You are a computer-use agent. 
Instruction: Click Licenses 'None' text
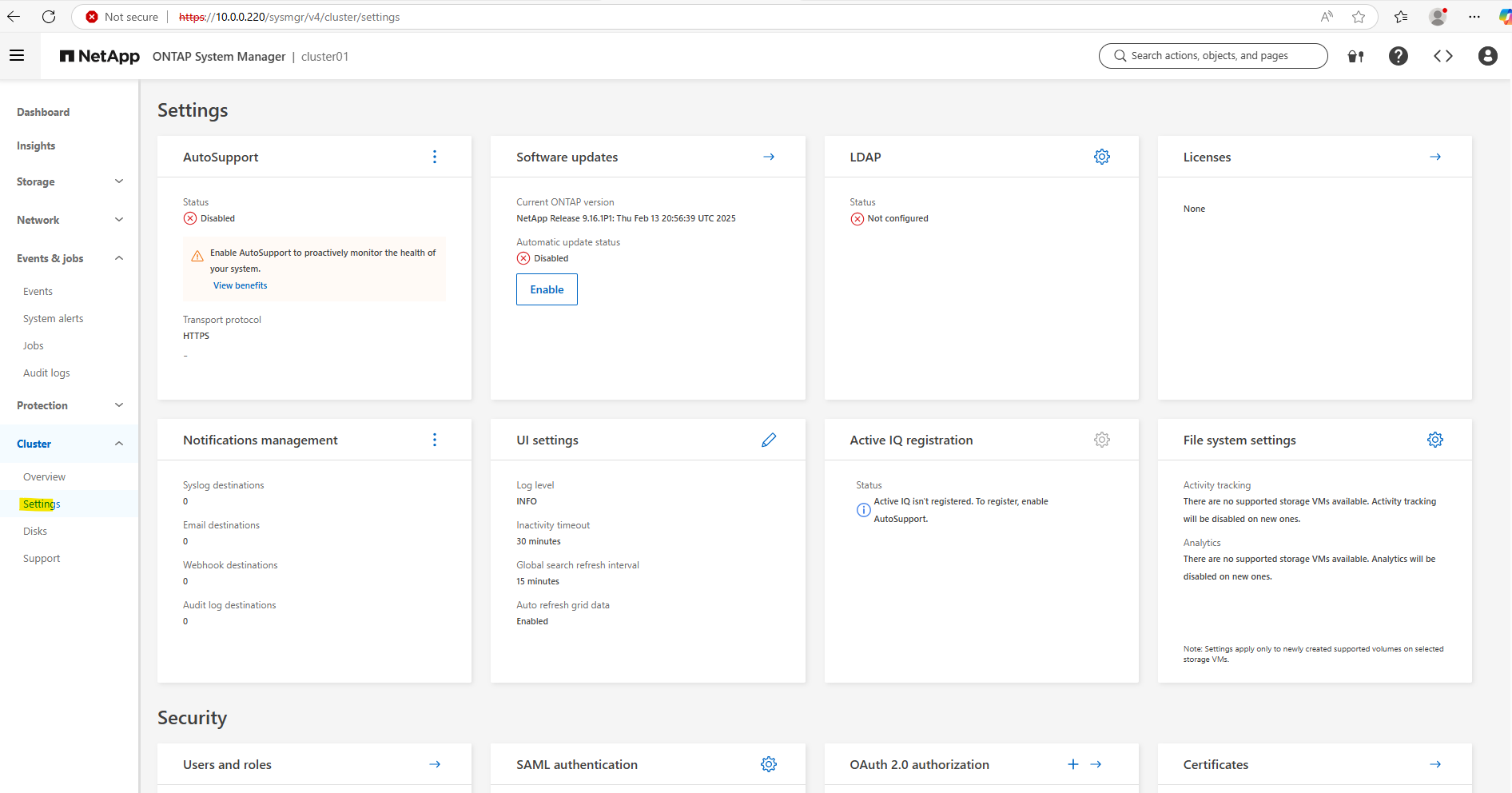[1194, 209]
